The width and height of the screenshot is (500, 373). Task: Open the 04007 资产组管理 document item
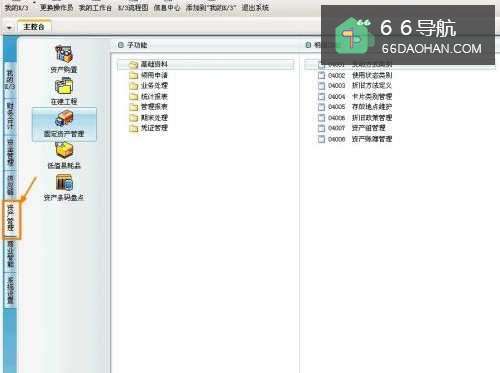tap(352, 128)
